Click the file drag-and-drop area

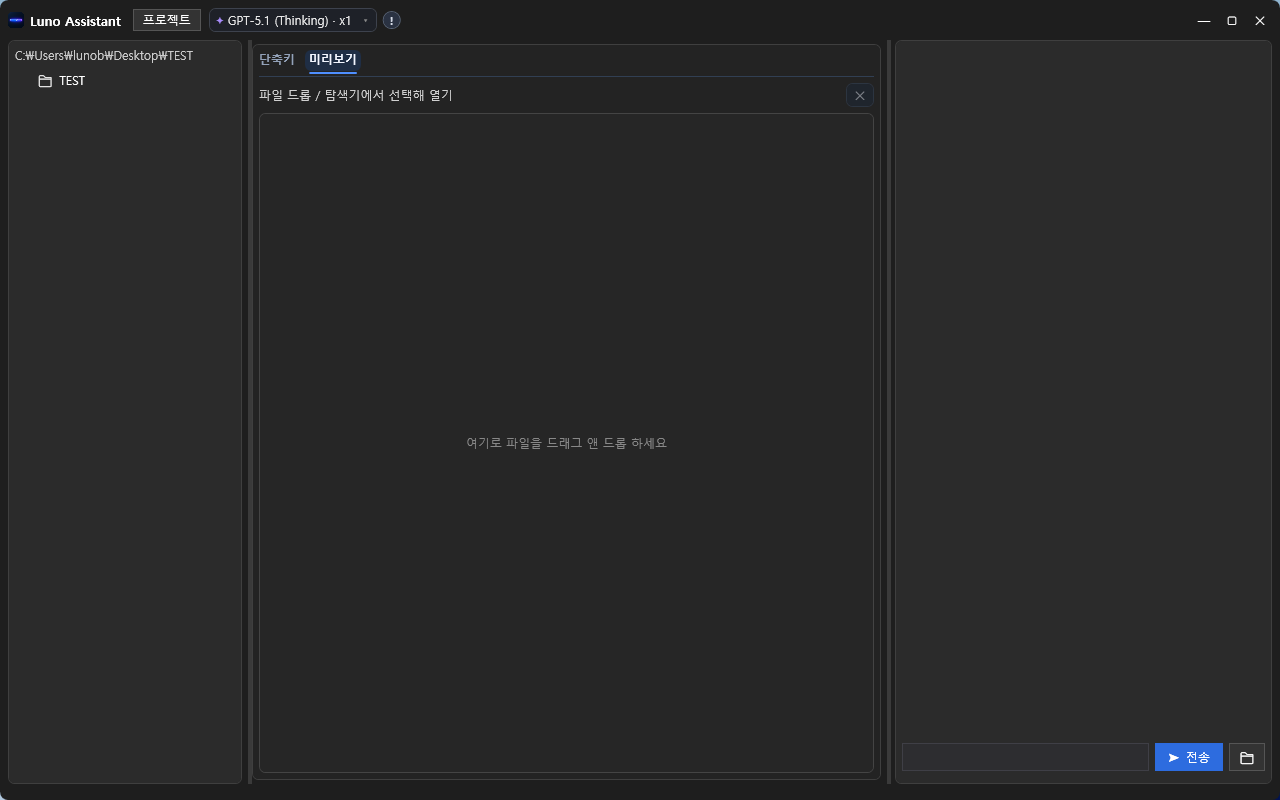(x=566, y=442)
